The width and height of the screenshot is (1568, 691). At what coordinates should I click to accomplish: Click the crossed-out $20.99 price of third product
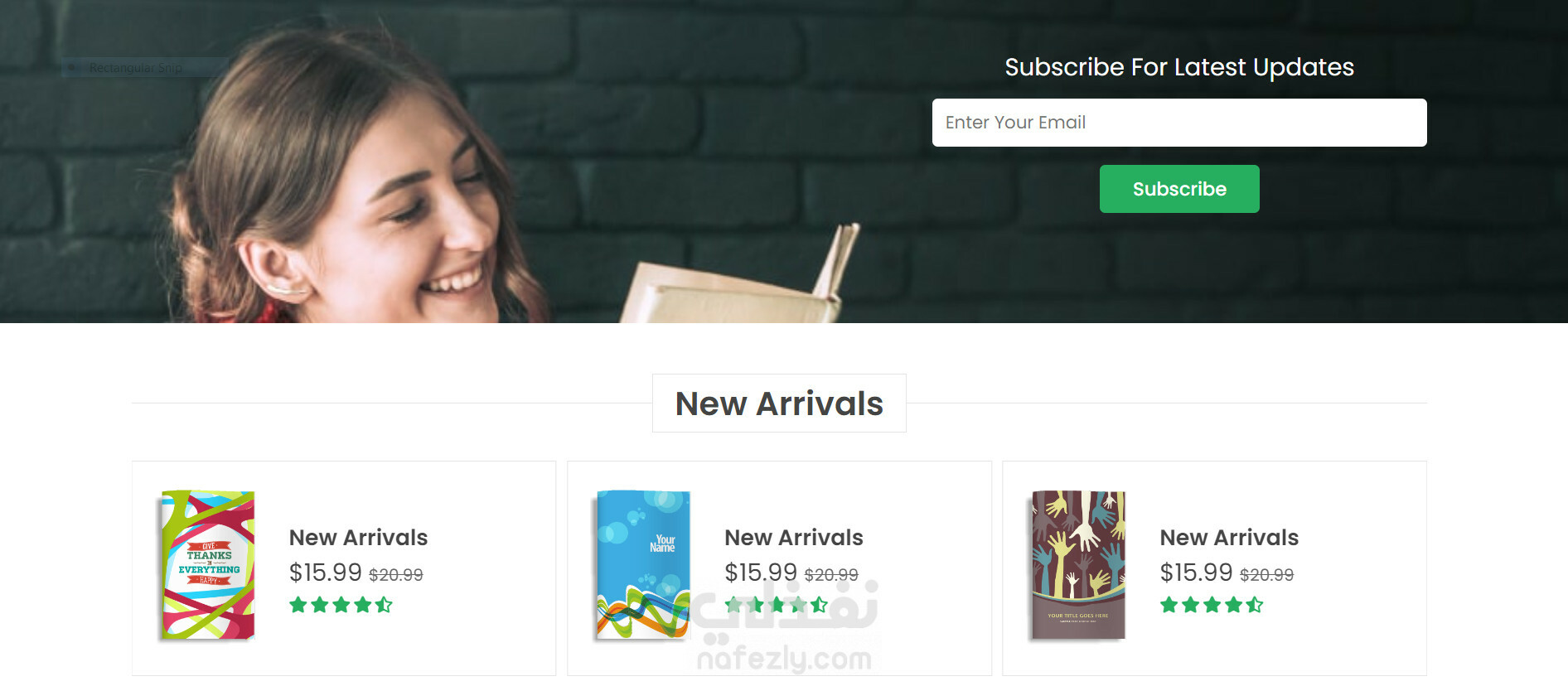click(x=1266, y=575)
